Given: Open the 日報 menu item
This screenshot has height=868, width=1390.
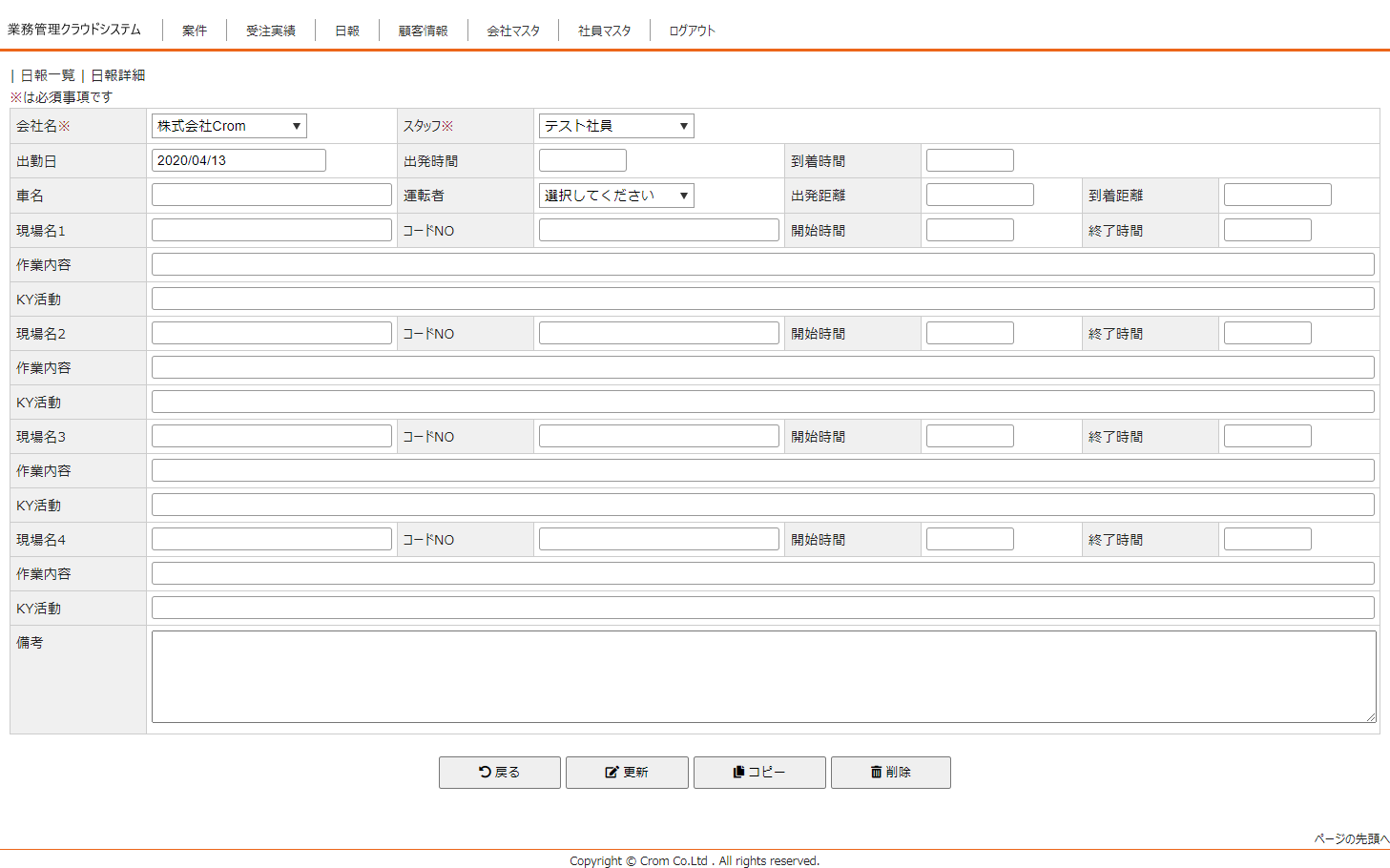Looking at the screenshot, I should click(x=347, y=31).
